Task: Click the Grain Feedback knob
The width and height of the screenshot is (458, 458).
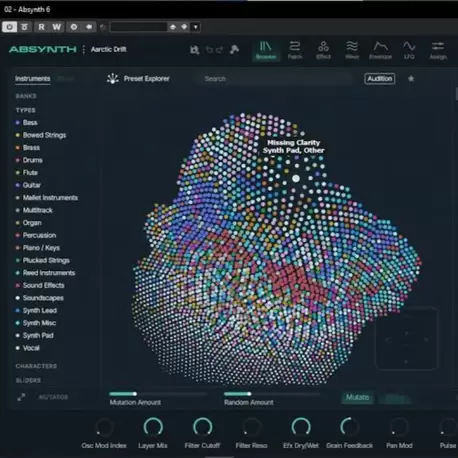Action: click(x=350, y=427)
